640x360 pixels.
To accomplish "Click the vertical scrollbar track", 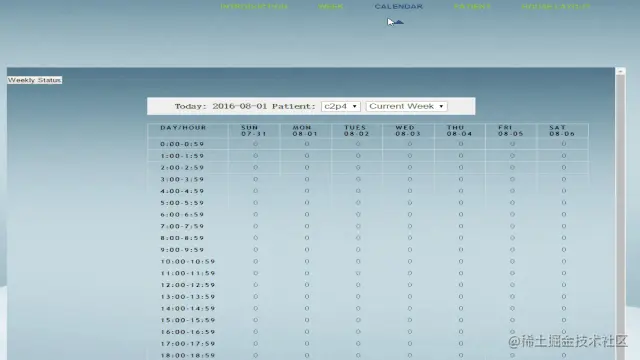I will click(x=620, y=216).
